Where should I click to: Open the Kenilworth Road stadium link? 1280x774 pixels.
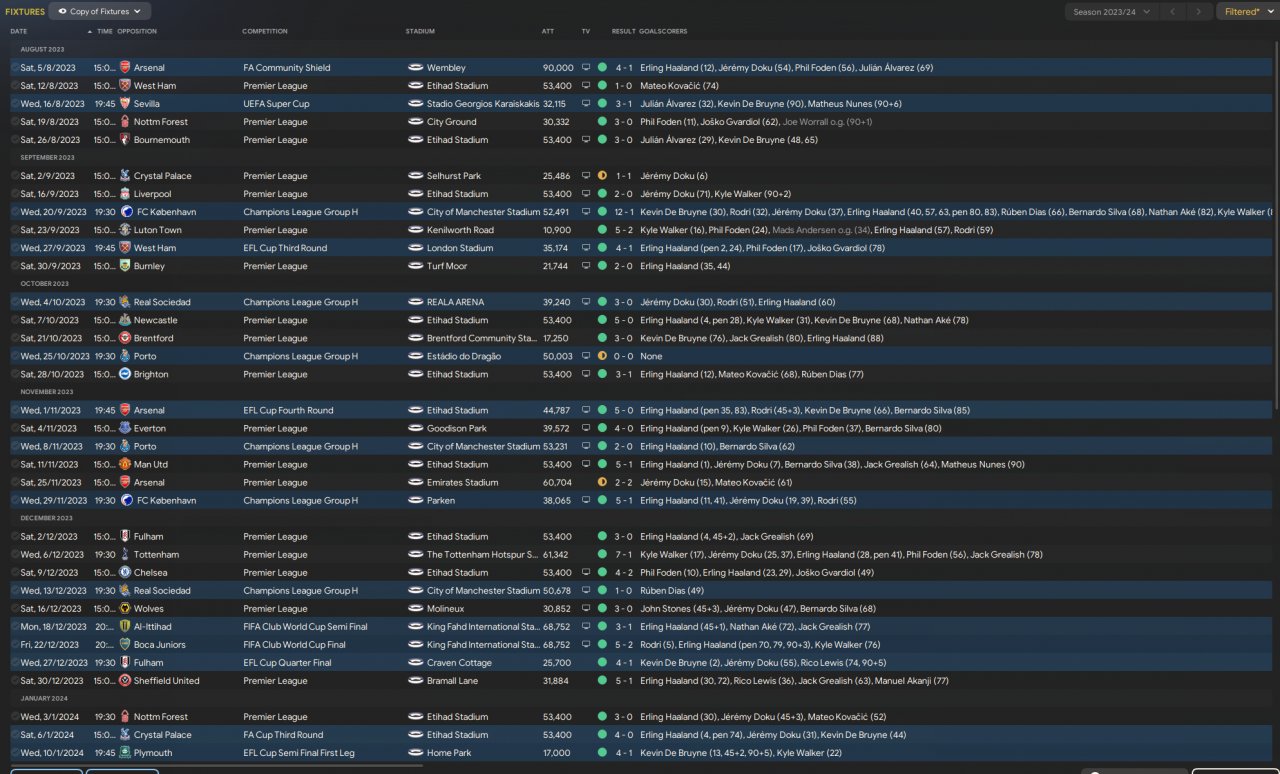coord(460,230)
